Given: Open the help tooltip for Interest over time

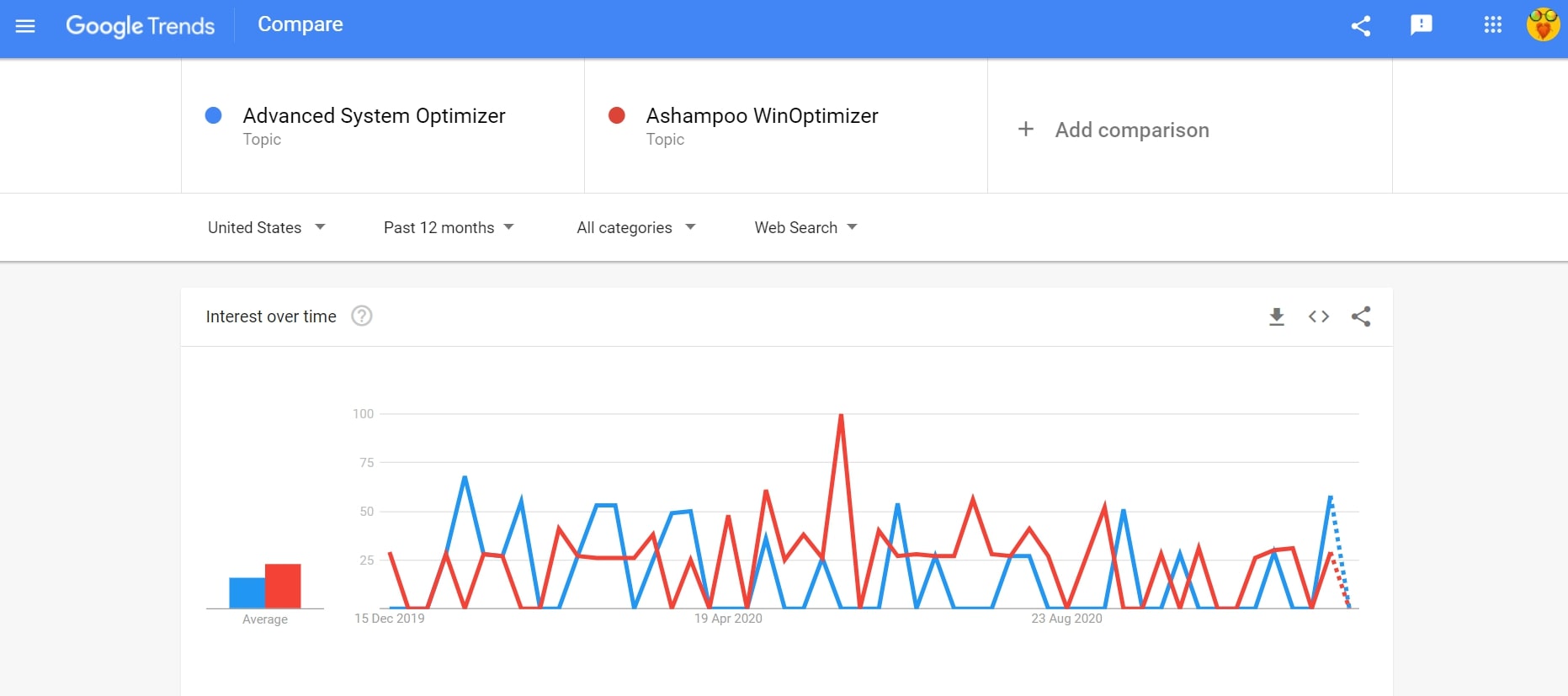Looking at the screenshot, I should (x=361, y=316).
